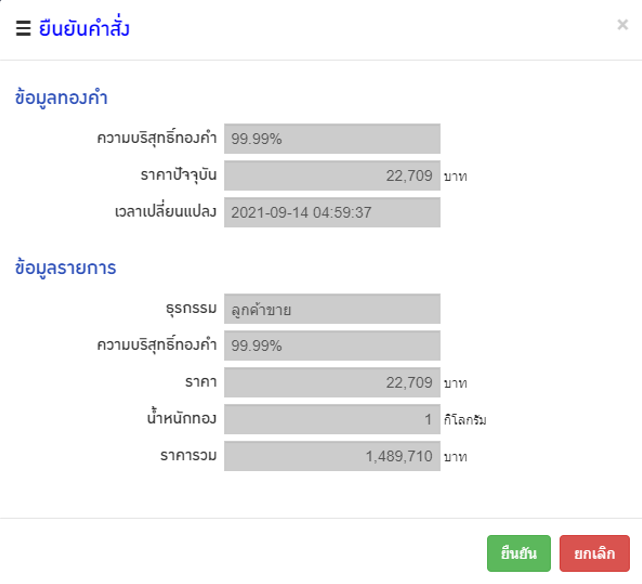Click the ธุรกรรม field showing ลูกค้าขาย
This screenshot has width=642, height=584.
[332, 309]
